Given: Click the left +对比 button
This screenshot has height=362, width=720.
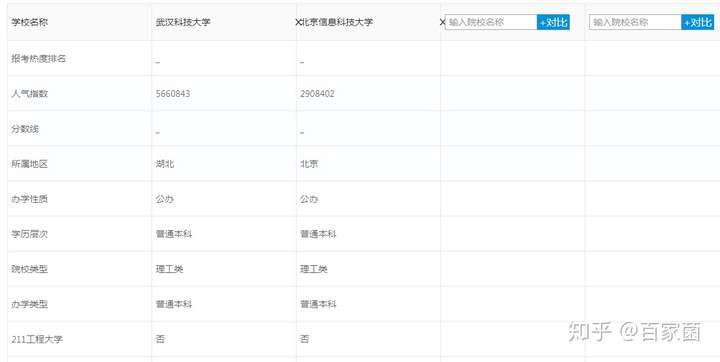Looking at the screenshot, I should (553, 22).
